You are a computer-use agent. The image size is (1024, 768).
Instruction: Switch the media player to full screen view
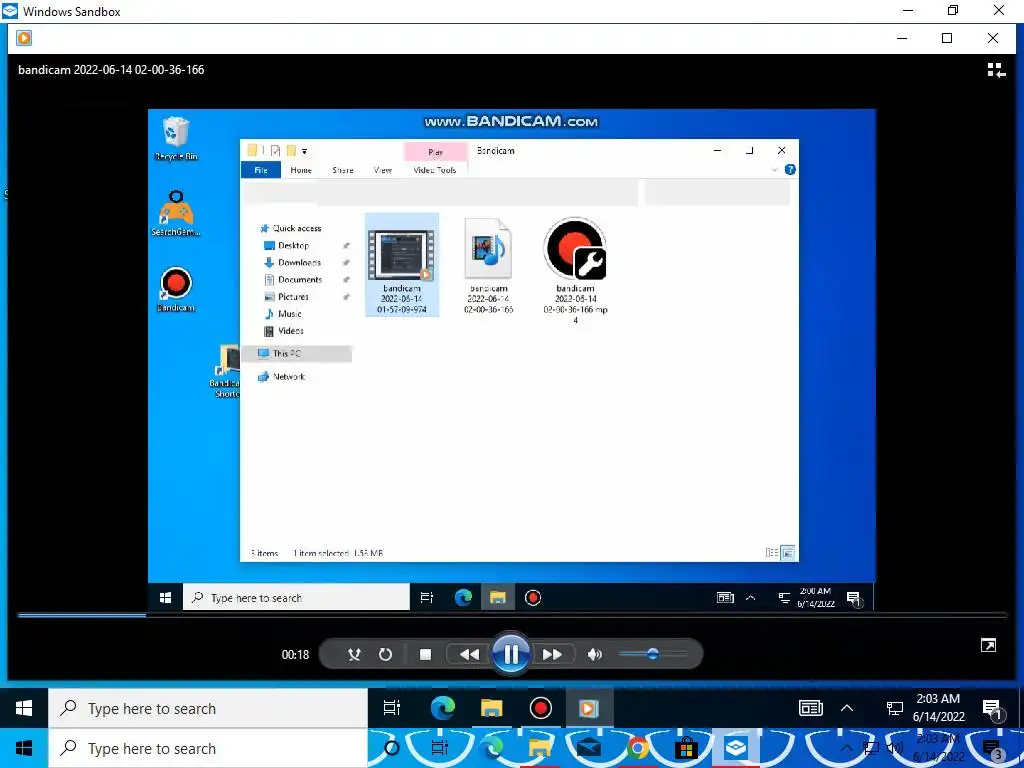pos(988,646)
